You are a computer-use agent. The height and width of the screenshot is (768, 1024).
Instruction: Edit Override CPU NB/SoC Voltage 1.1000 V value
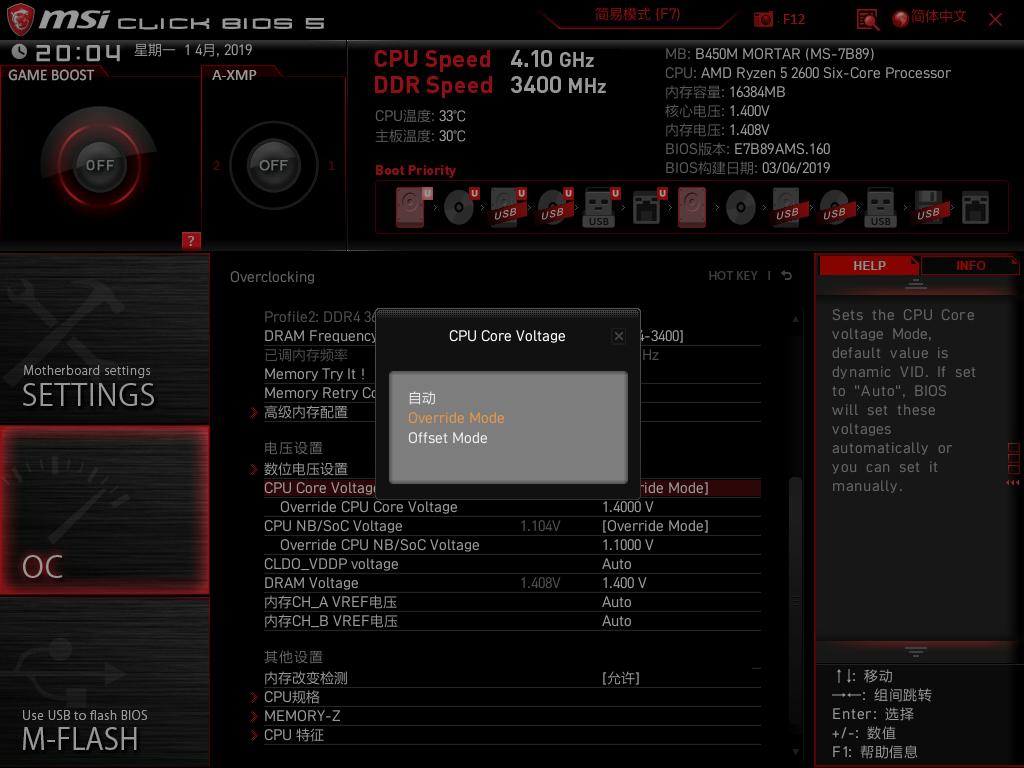tap(627, 545)
